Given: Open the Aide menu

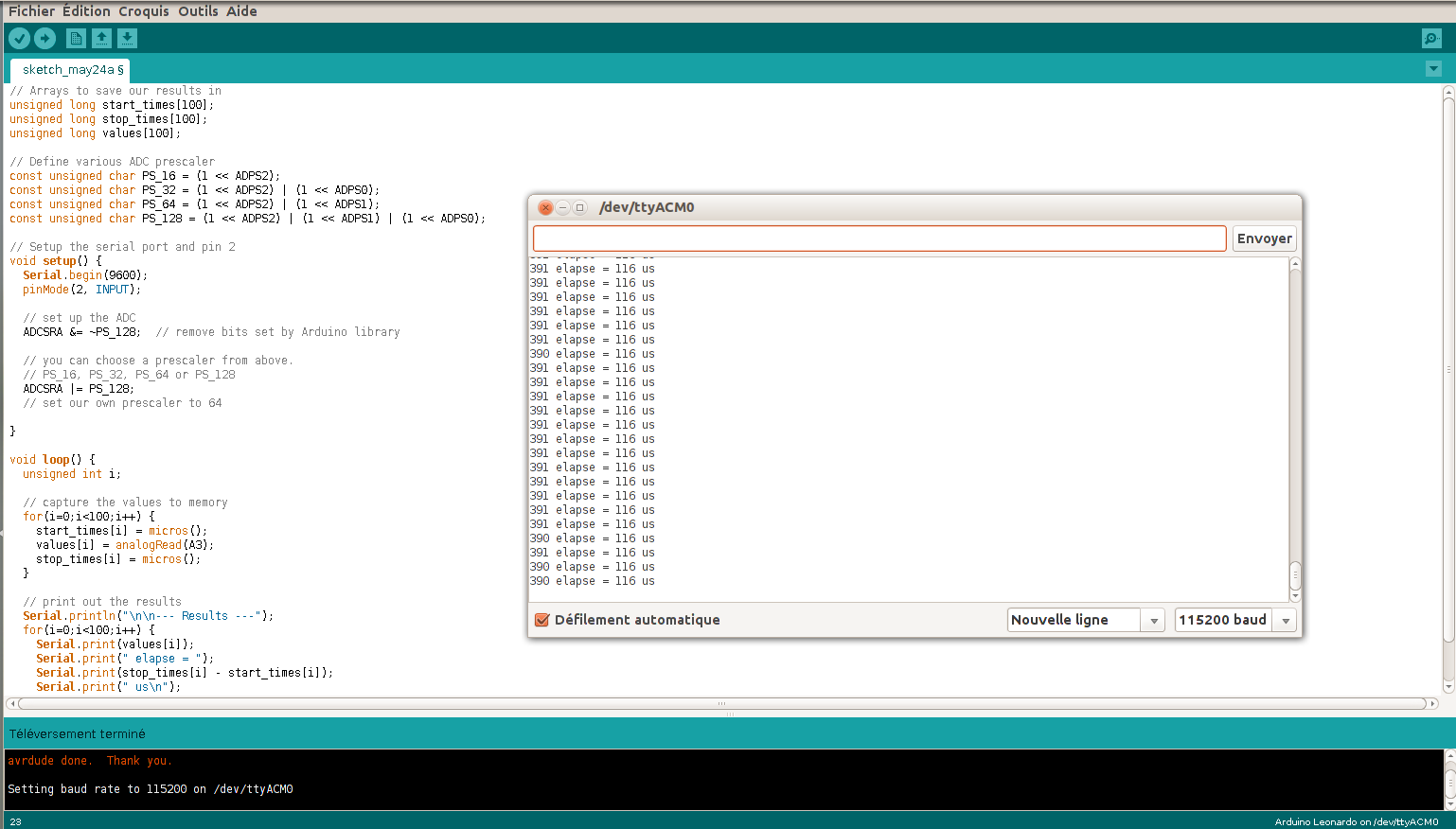Looking at the screenshot, I should [x=241, y=11].
